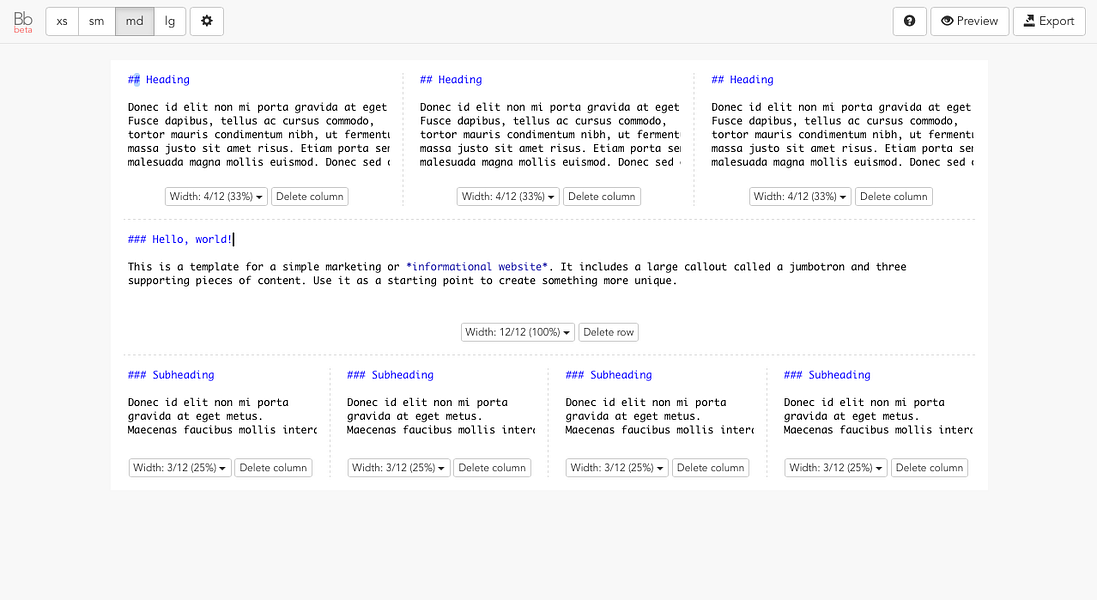Open first Subheading column width dropdown

click(180, 468)
